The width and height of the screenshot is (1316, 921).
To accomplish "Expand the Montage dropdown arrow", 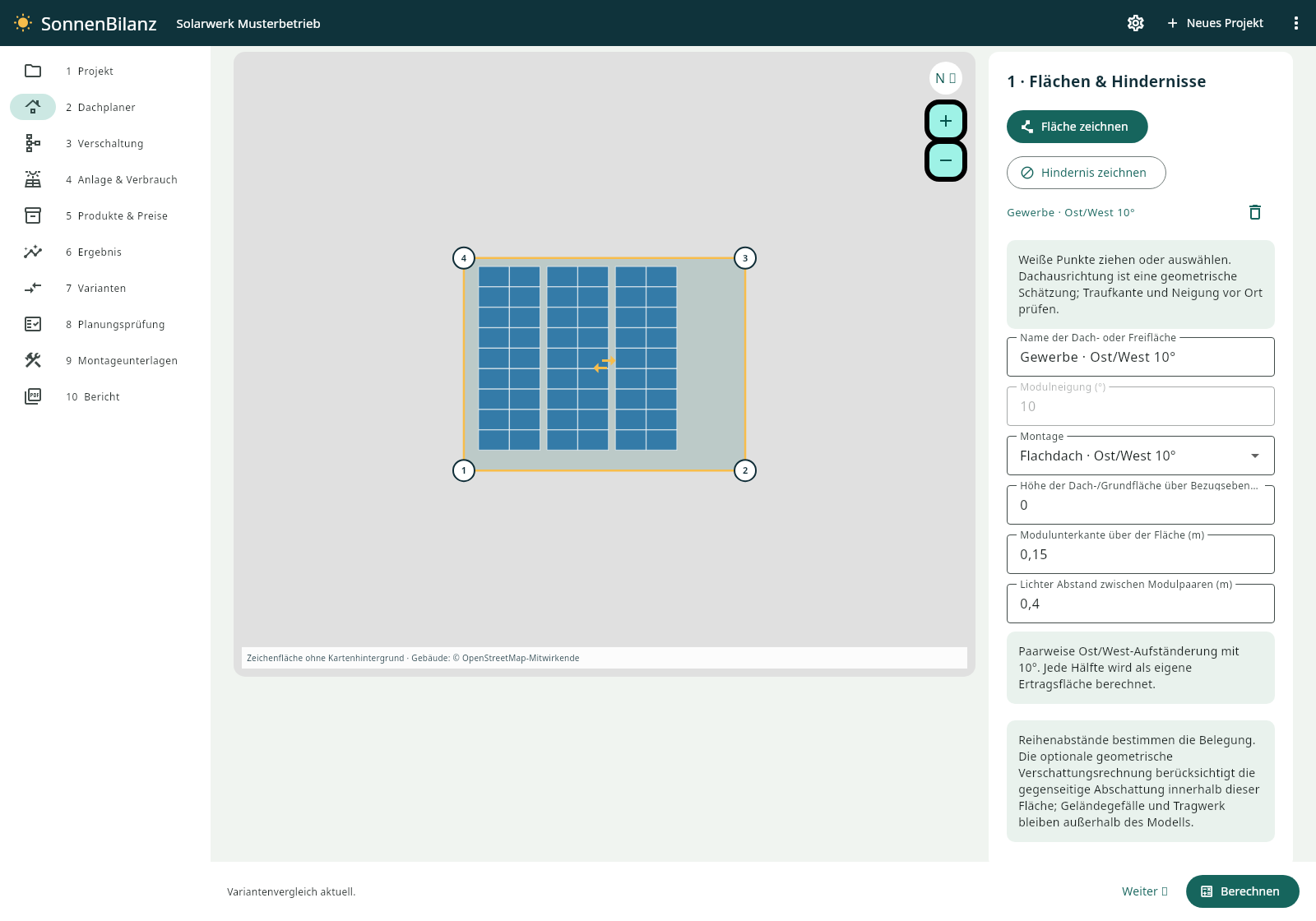I will (1255, 456).
